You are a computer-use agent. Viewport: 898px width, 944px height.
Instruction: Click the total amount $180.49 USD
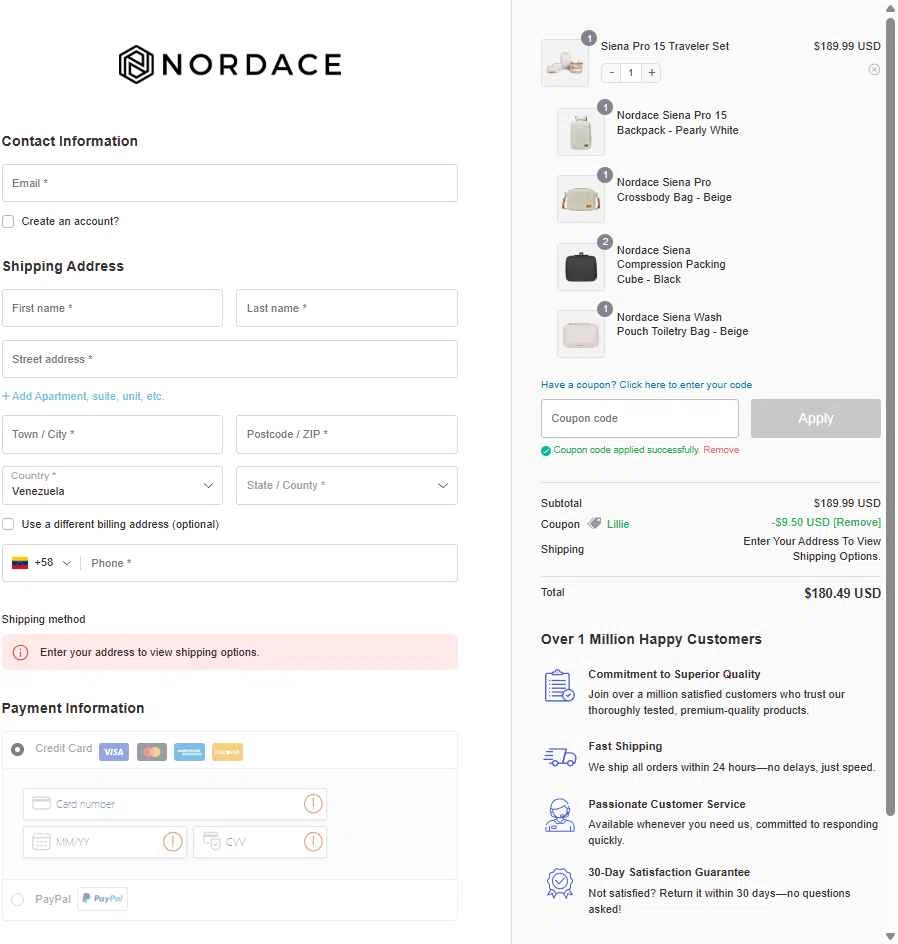coord(842,593)
